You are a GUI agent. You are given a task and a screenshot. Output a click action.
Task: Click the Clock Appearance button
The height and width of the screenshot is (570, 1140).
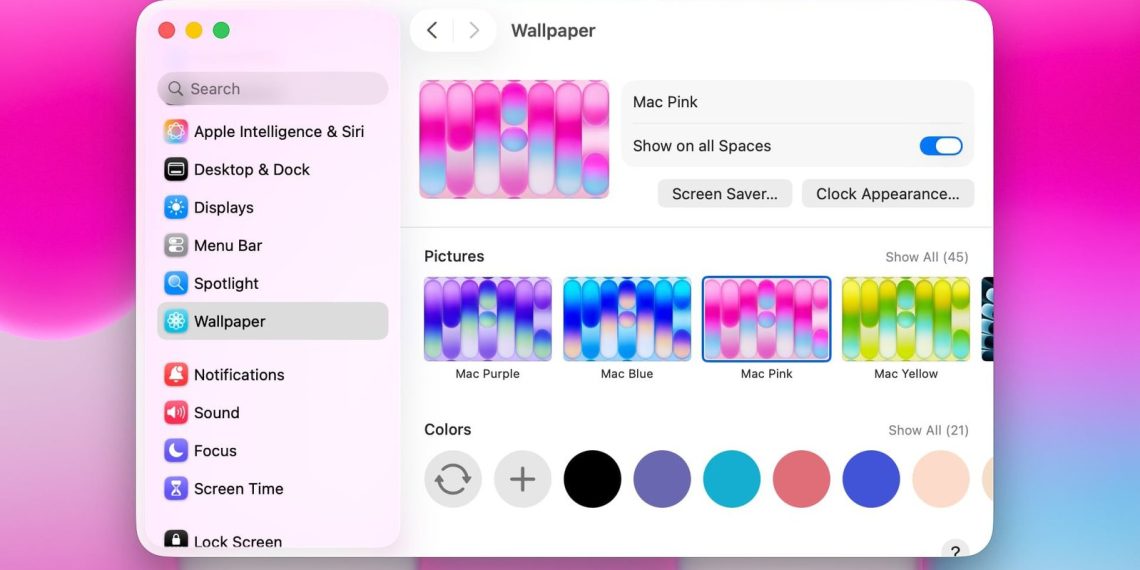[x=887, y=194]
